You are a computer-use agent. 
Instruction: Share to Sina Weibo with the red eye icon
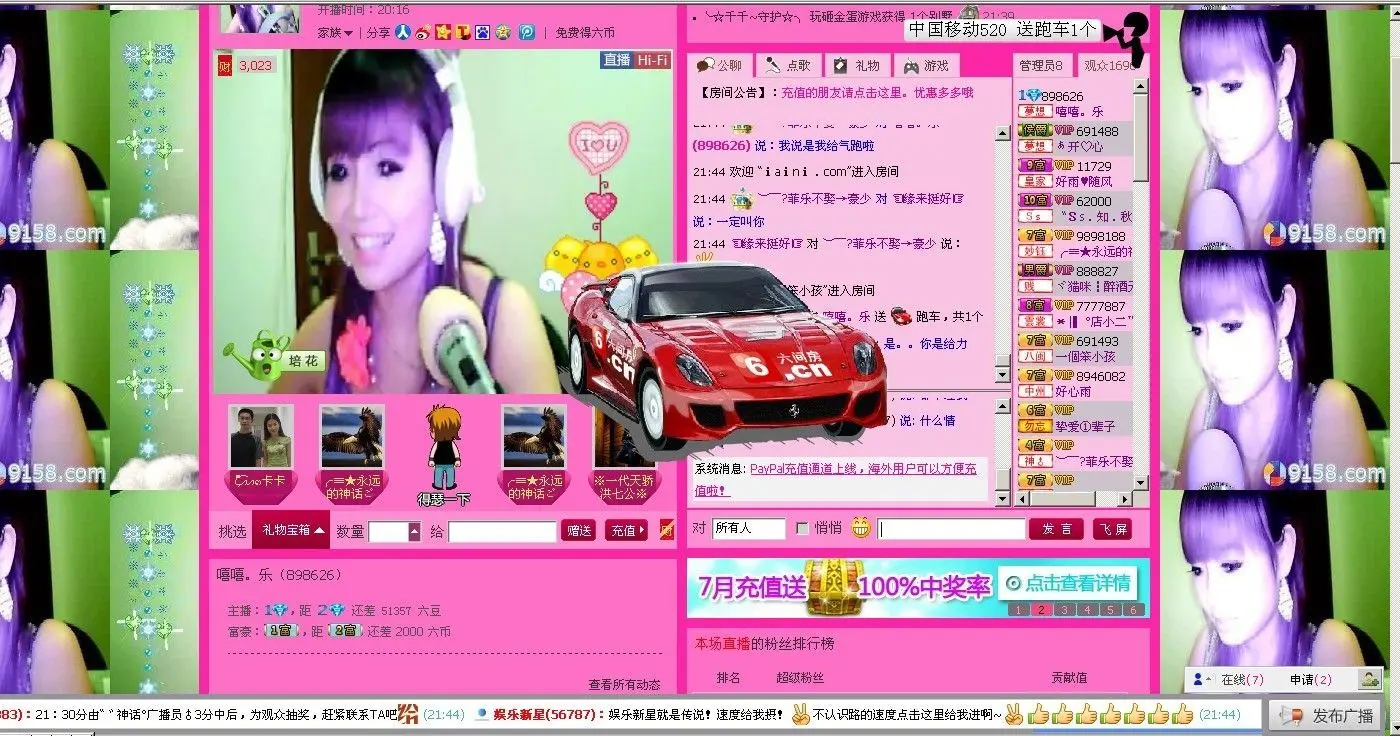pos(423,32)
